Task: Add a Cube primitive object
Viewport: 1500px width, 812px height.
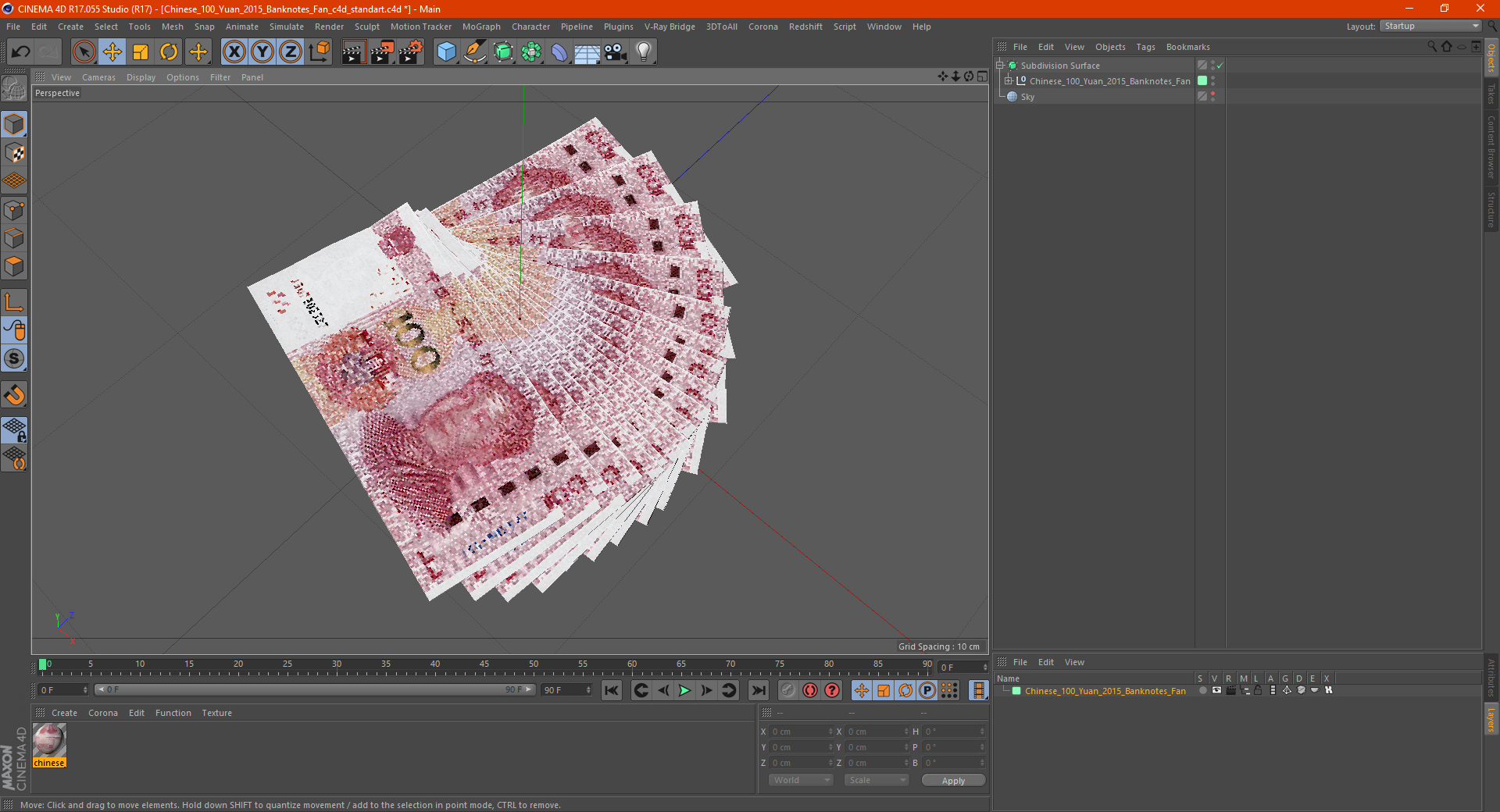Action: (446, 52)
